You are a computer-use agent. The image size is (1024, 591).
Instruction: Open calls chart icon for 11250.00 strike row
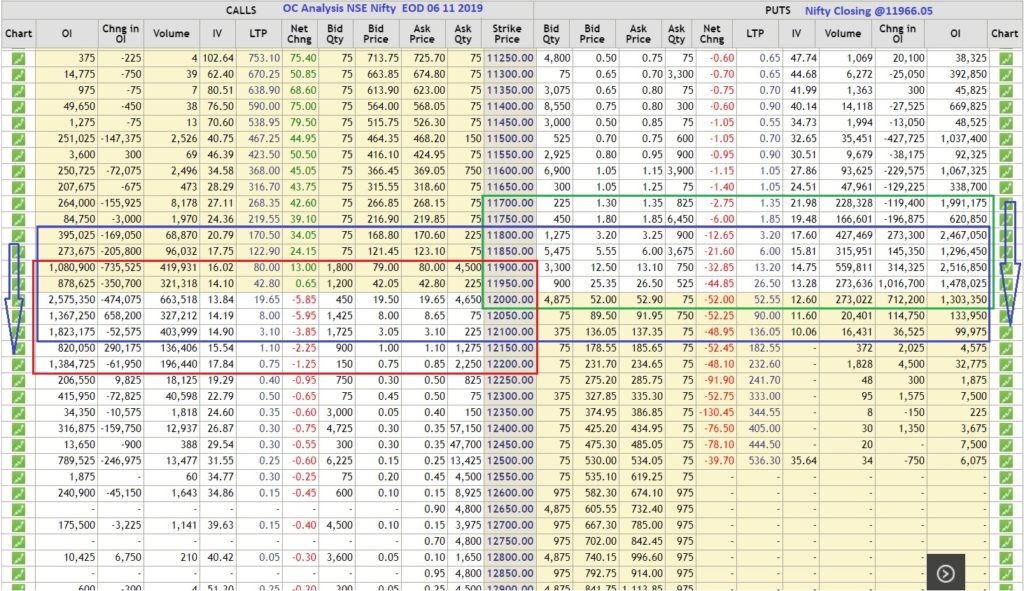point(18,58)
